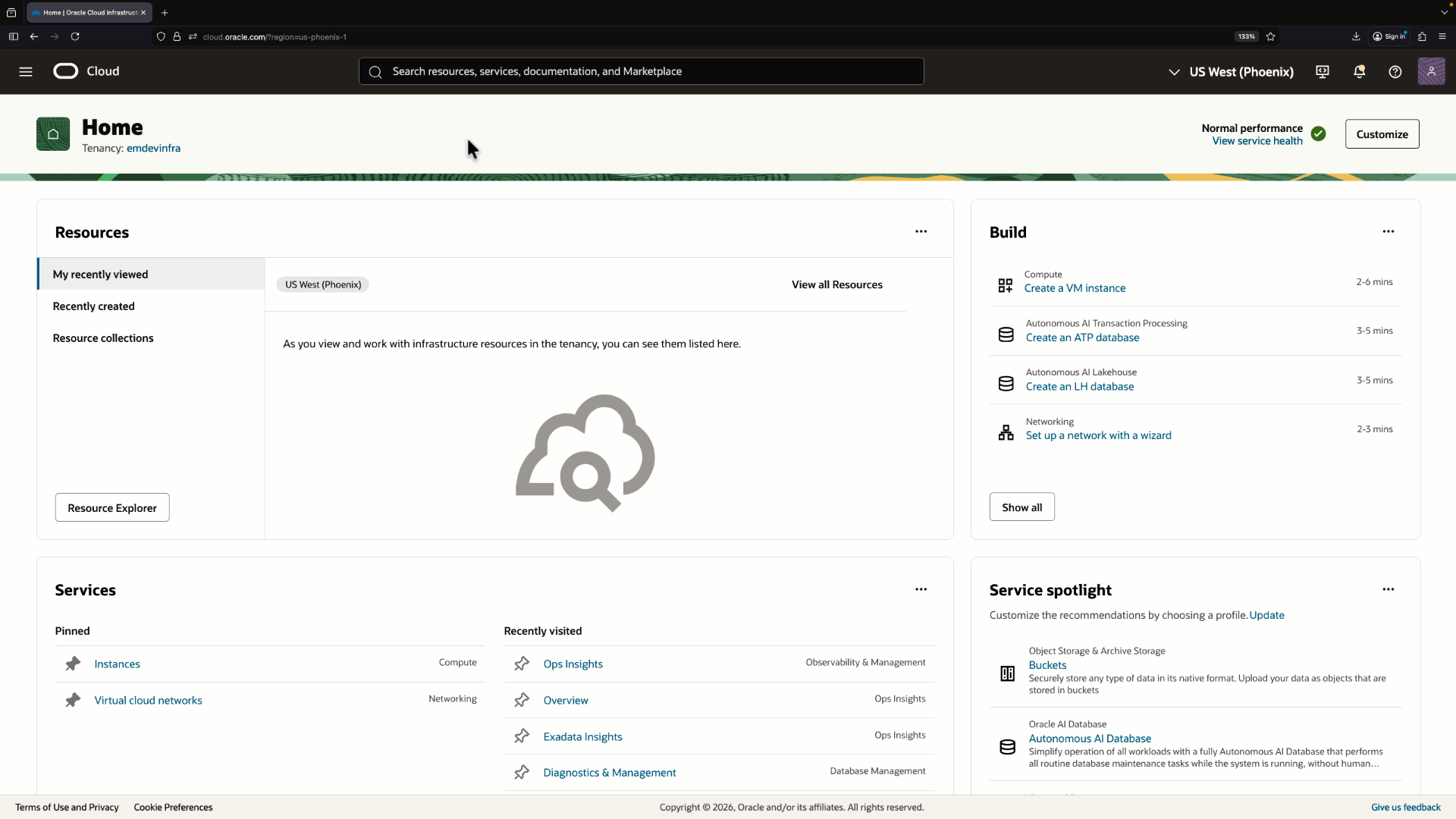Open the Help question mark icon
Image resolution: width=1456 pixels, height=819 pixels.
click(1395, 71)
